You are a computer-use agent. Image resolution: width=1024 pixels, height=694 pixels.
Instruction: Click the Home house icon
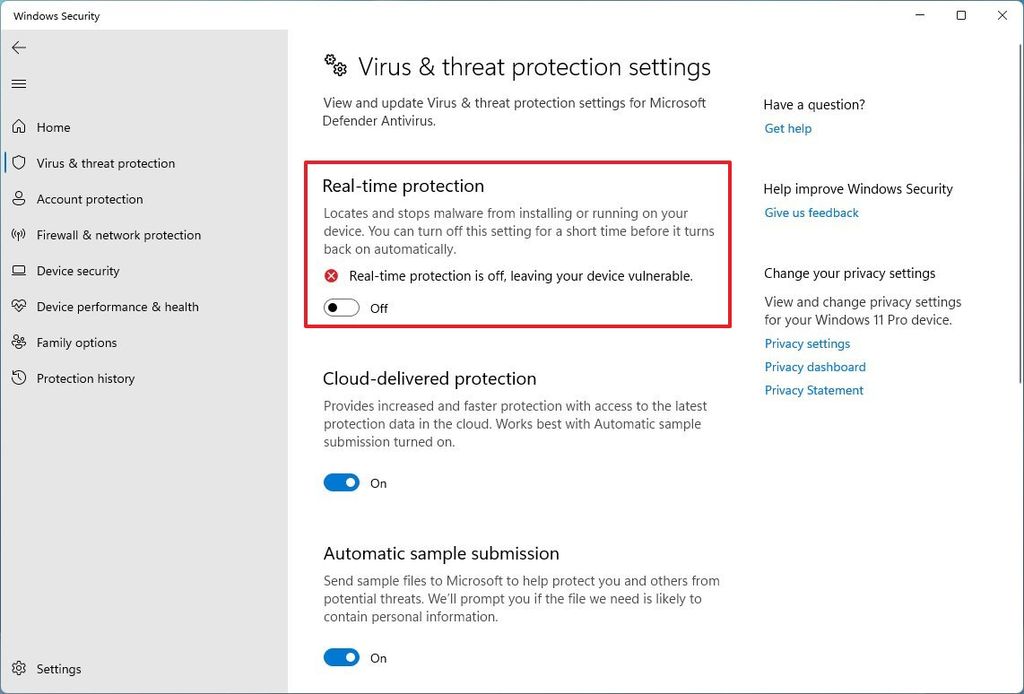coord(18,127)
